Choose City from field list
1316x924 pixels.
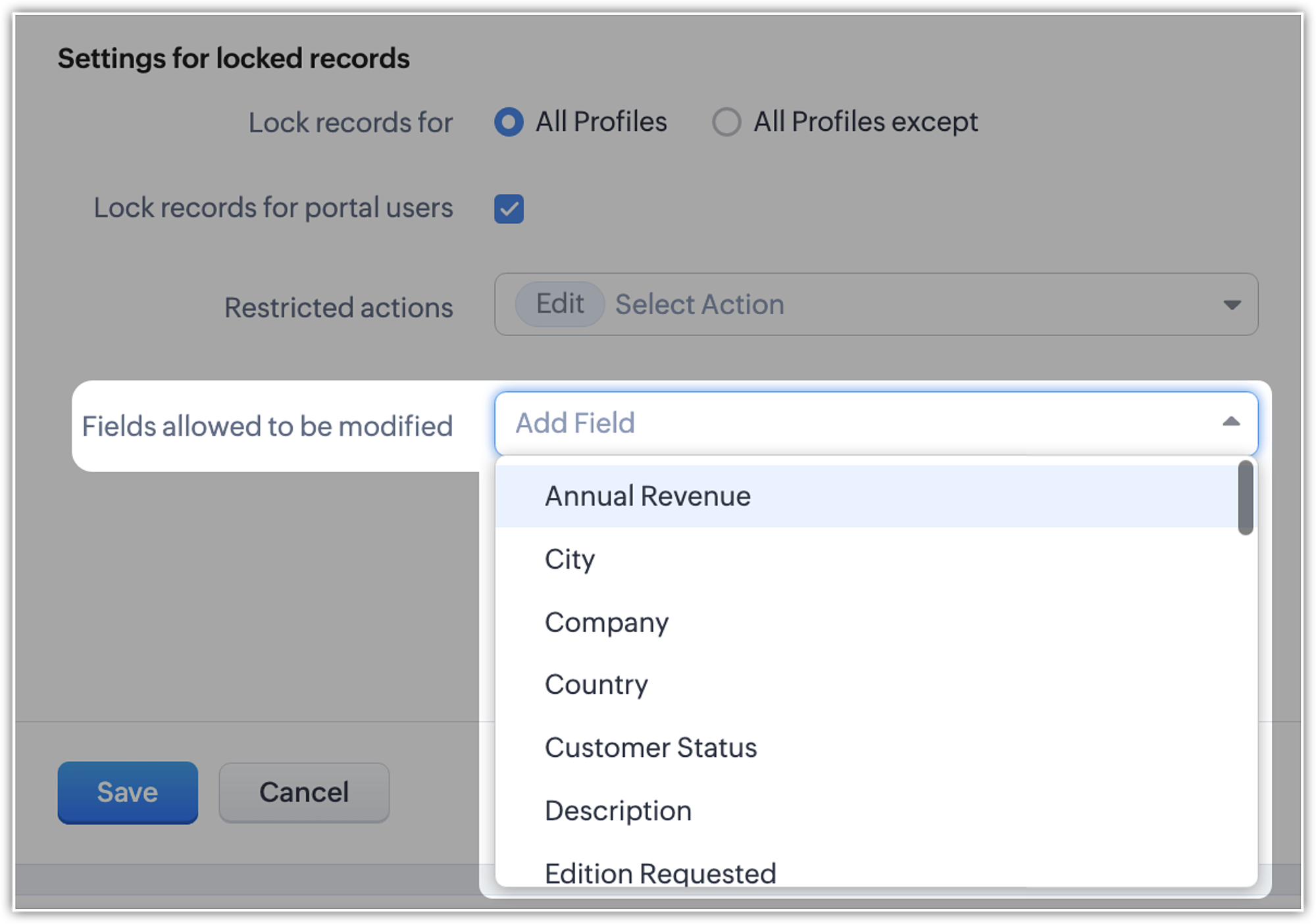pos(570,560)
